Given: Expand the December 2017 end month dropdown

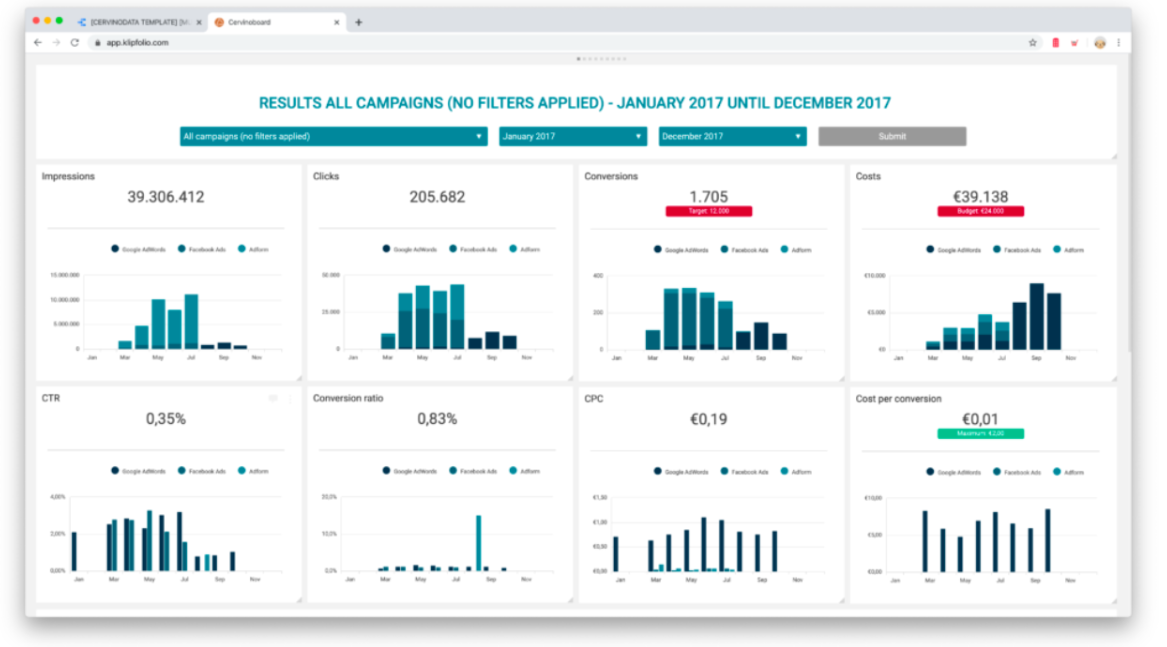Looking at the screenshot, I should [x=732, y=137].
